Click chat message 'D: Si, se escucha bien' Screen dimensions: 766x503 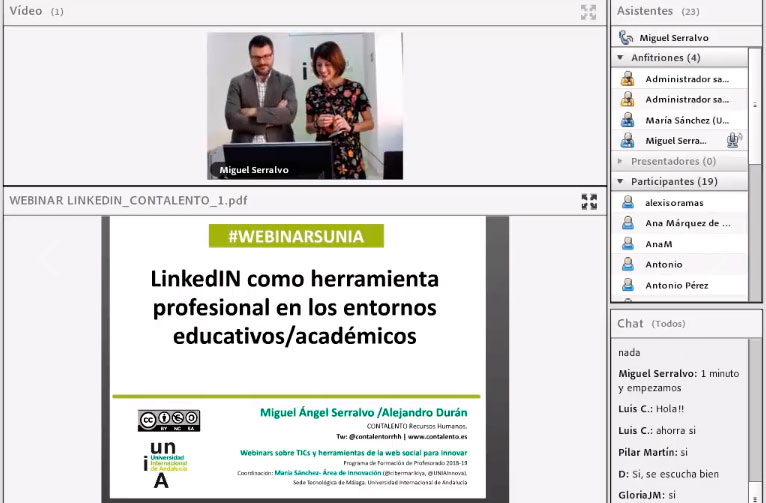(x=668, y=474)
